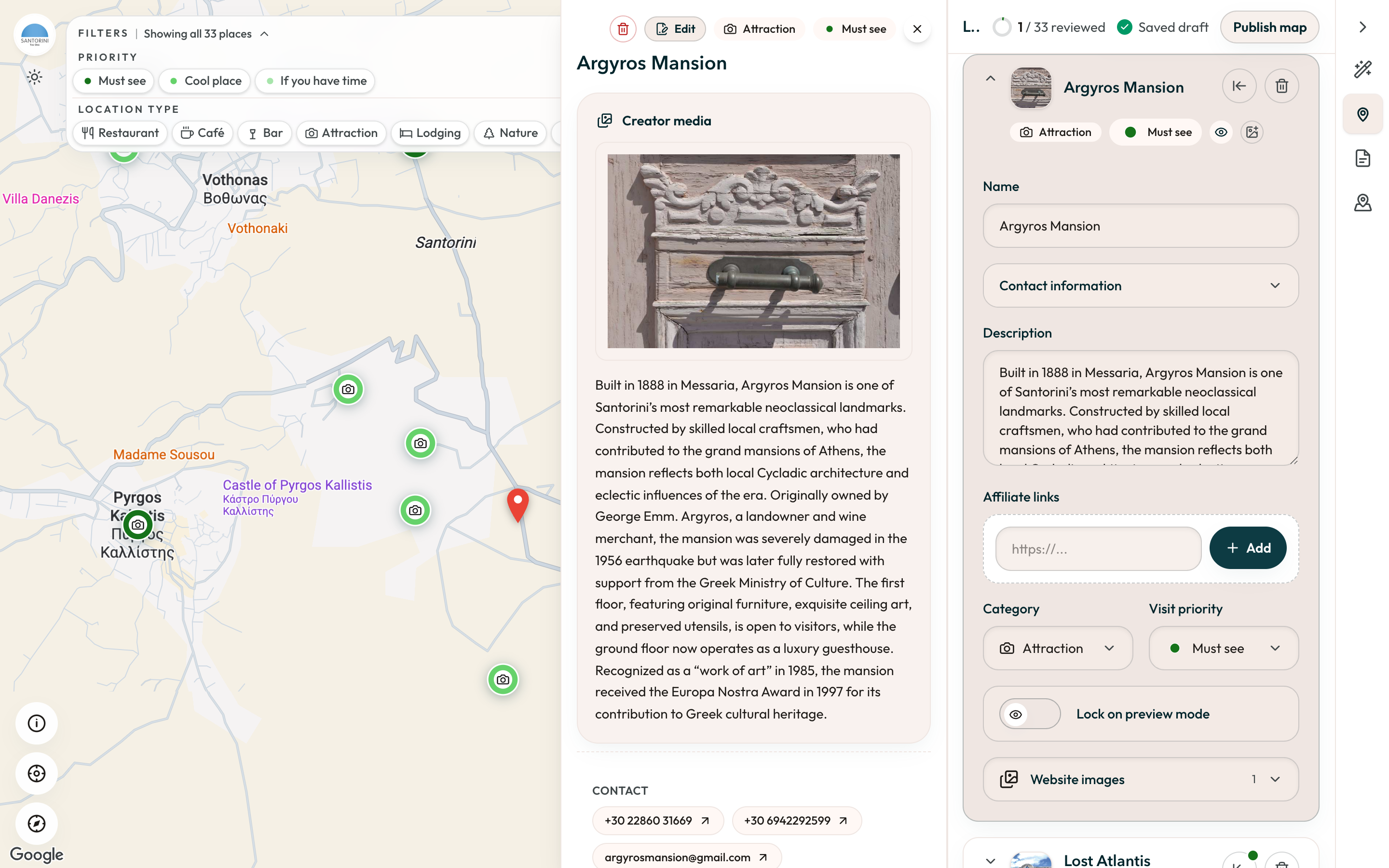
Task: Click the Must see chip on the editor card
Action: [x=1156, y=132]
